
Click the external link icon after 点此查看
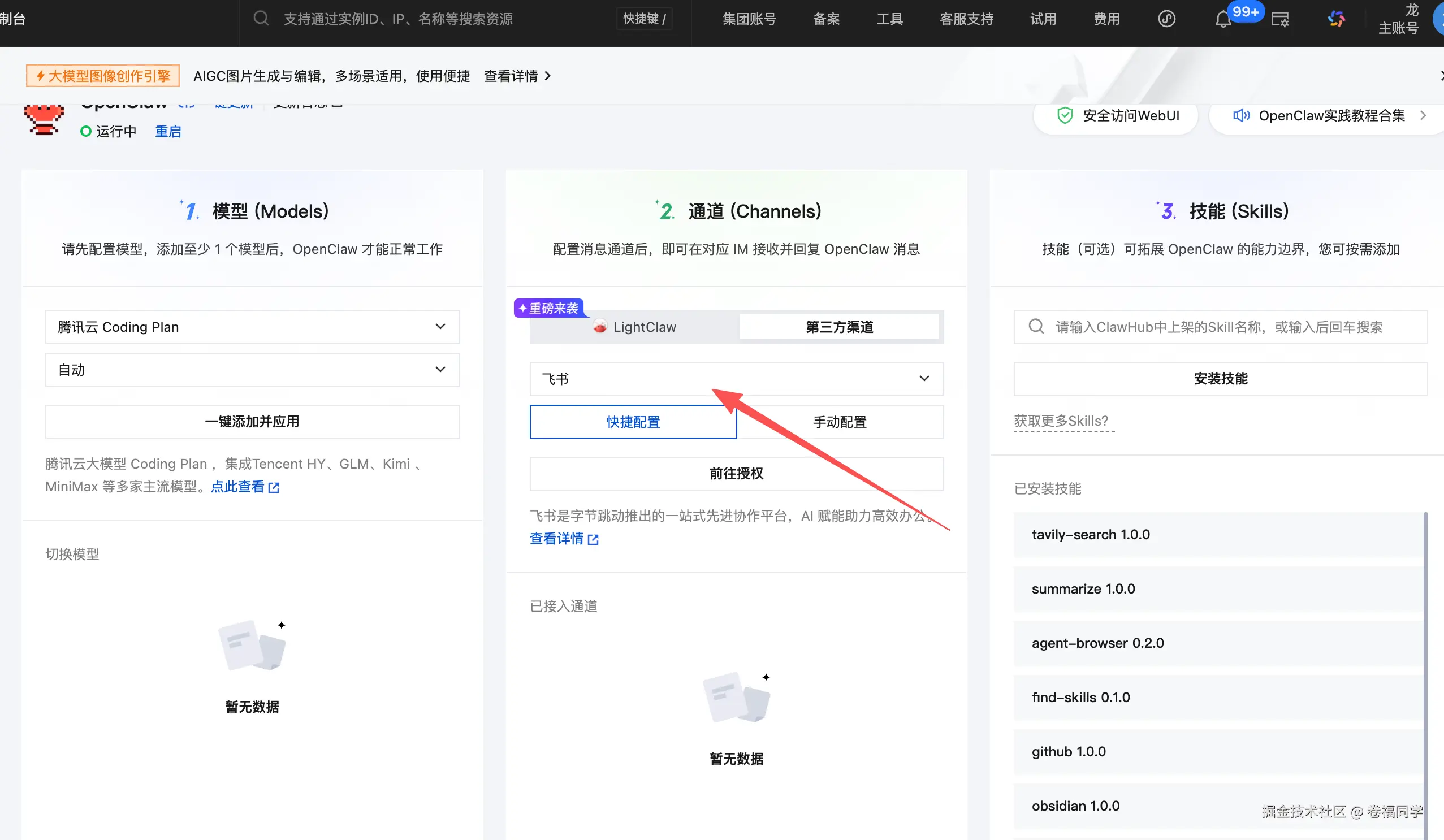point(274,488)
